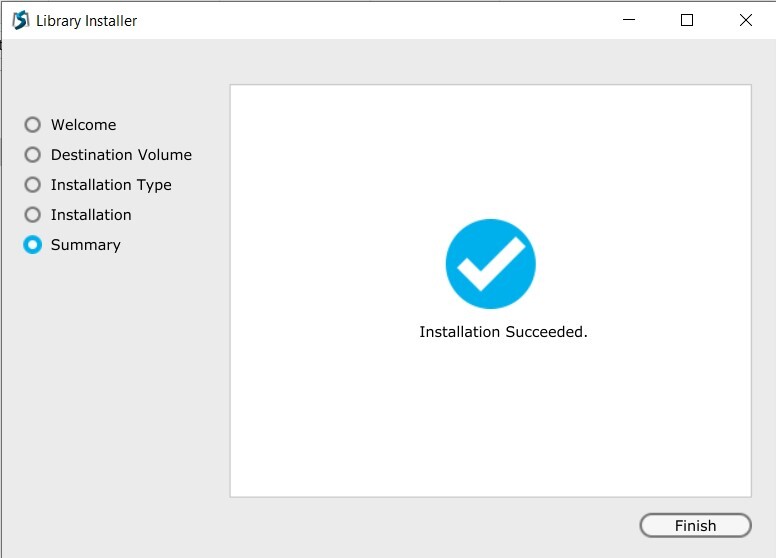This screenshot has width=776, height=558.
Task: Click the Installation step label
Action: click(x=91, y=215)
